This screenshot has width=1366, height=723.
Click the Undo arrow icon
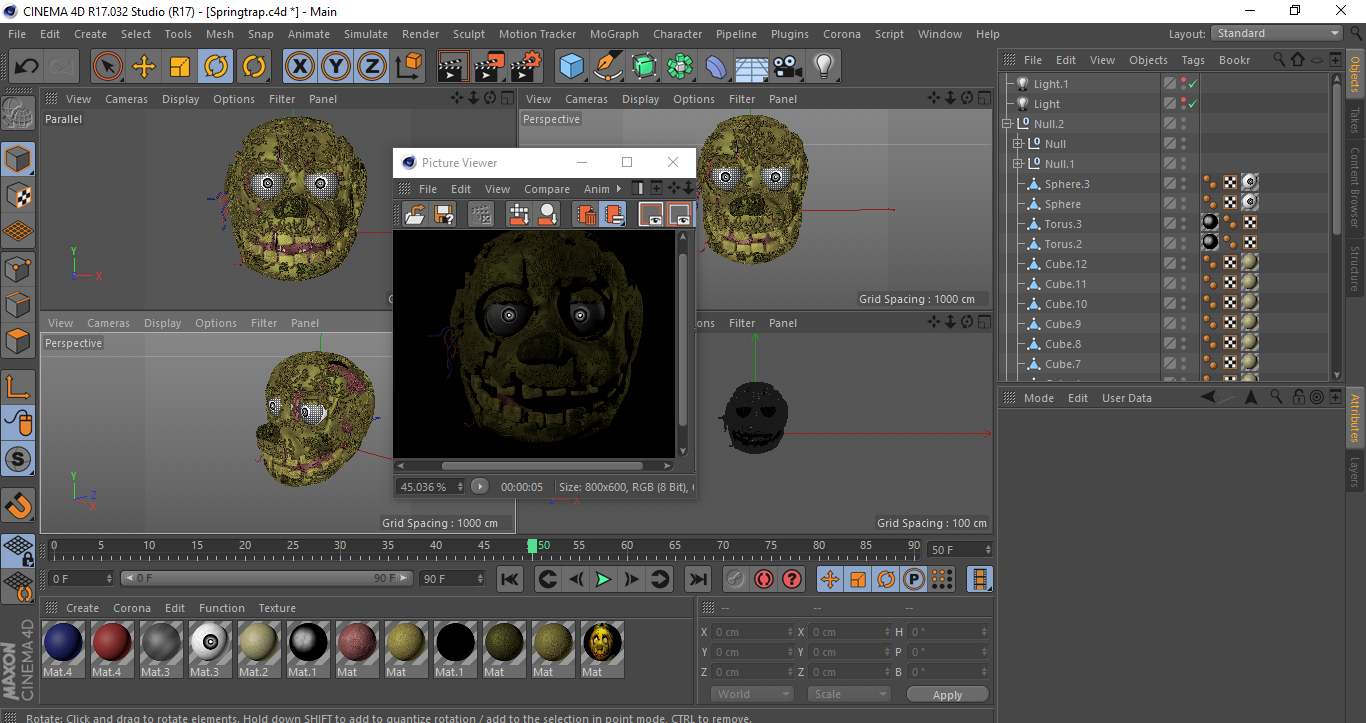27,67
